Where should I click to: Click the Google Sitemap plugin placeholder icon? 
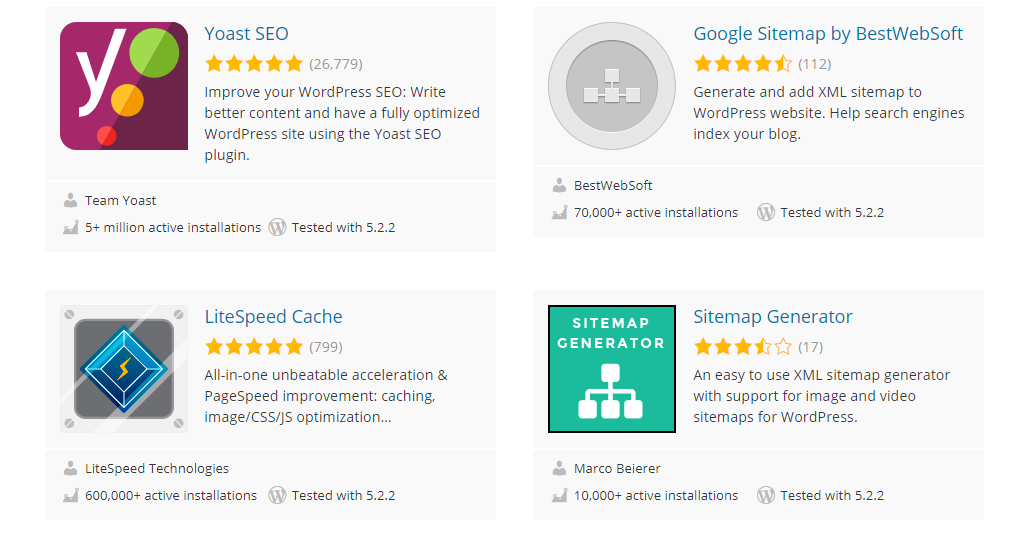[612, 86]
